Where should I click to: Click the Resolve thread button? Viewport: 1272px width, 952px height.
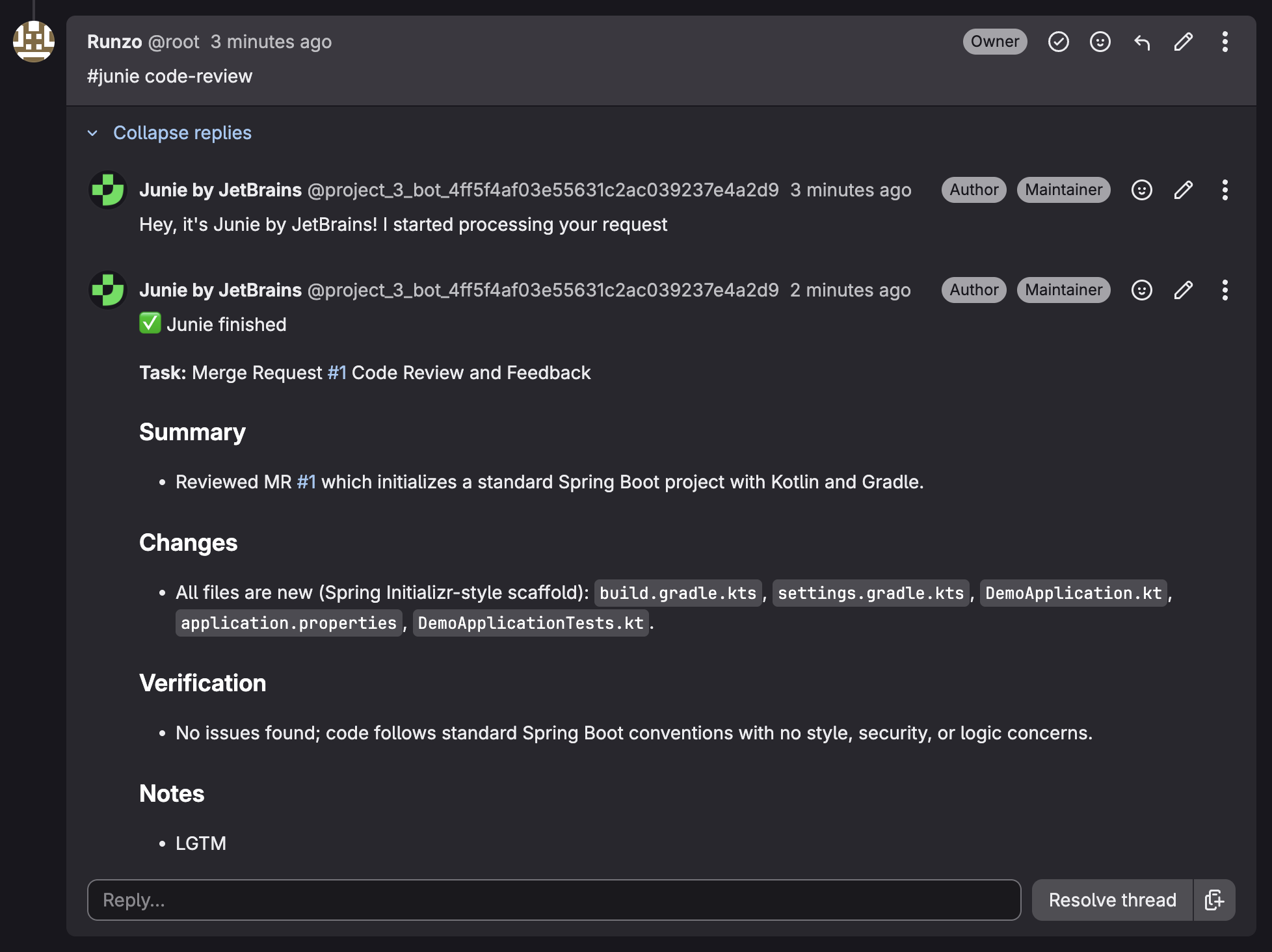(x=1113, y=900)
